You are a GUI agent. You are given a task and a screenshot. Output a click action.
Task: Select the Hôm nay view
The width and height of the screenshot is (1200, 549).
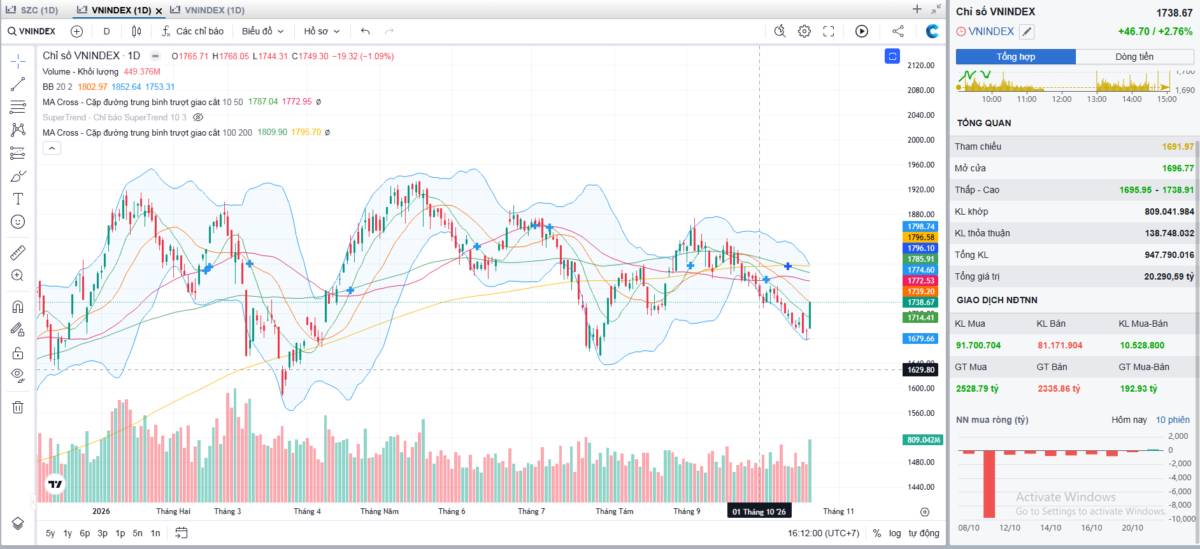(x=1128, y=420)
